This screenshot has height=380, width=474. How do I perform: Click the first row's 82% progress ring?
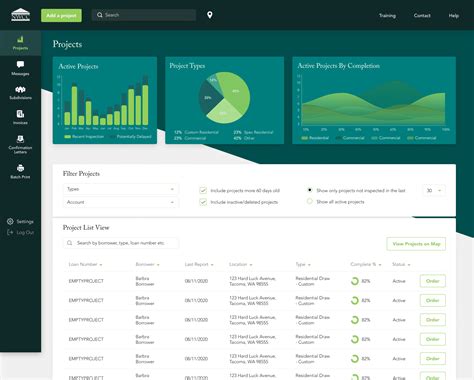pos(355,281)
